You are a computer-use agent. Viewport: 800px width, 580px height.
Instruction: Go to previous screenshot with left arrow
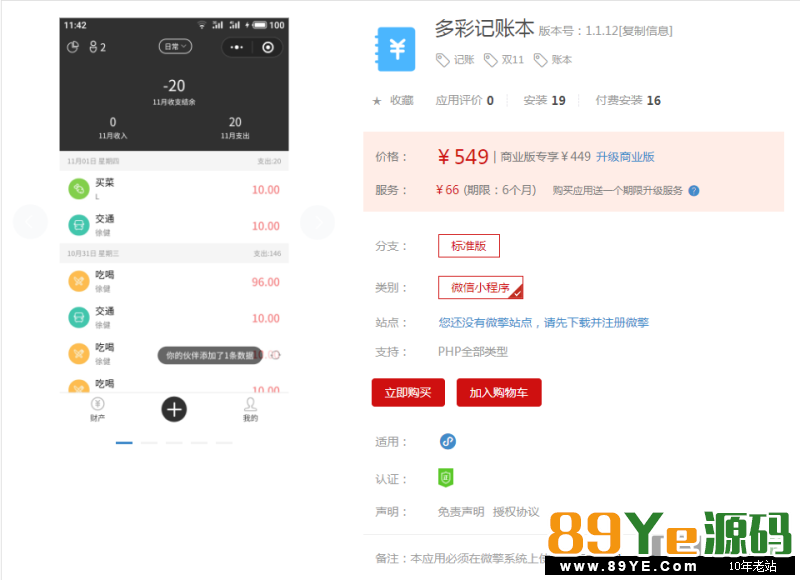coord(30,222)
